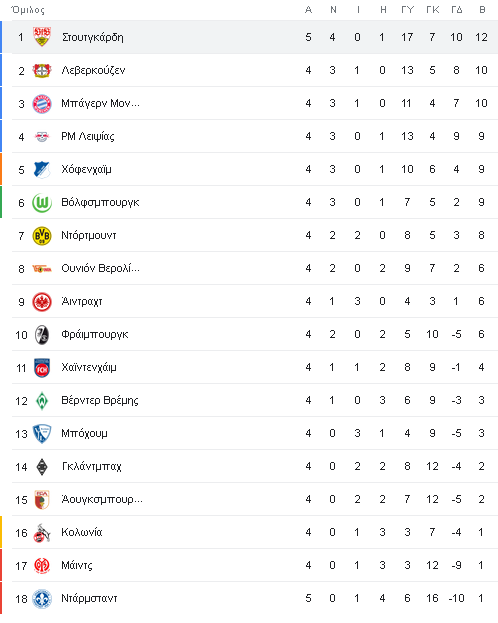Select the Β points column header
Screen dimensions: 498x623
click(482, 10)
